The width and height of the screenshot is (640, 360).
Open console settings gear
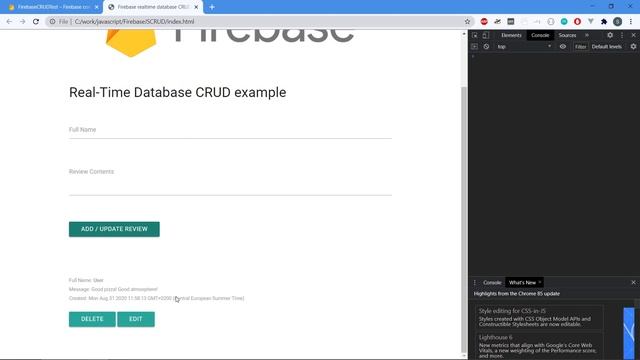click(x=633, y=47)
